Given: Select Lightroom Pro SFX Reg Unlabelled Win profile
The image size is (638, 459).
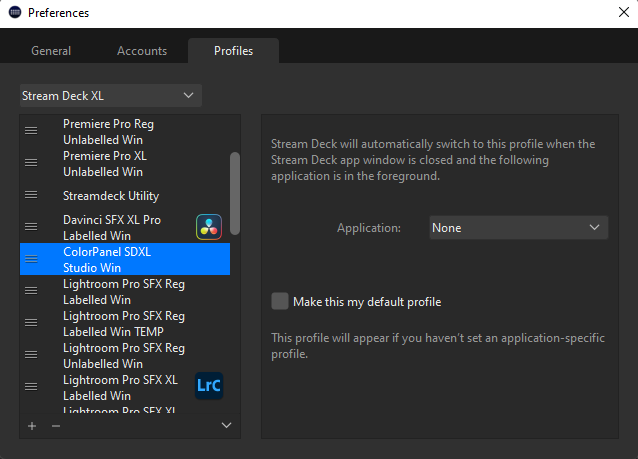Looking at the screenshot, I should (125, 355).
